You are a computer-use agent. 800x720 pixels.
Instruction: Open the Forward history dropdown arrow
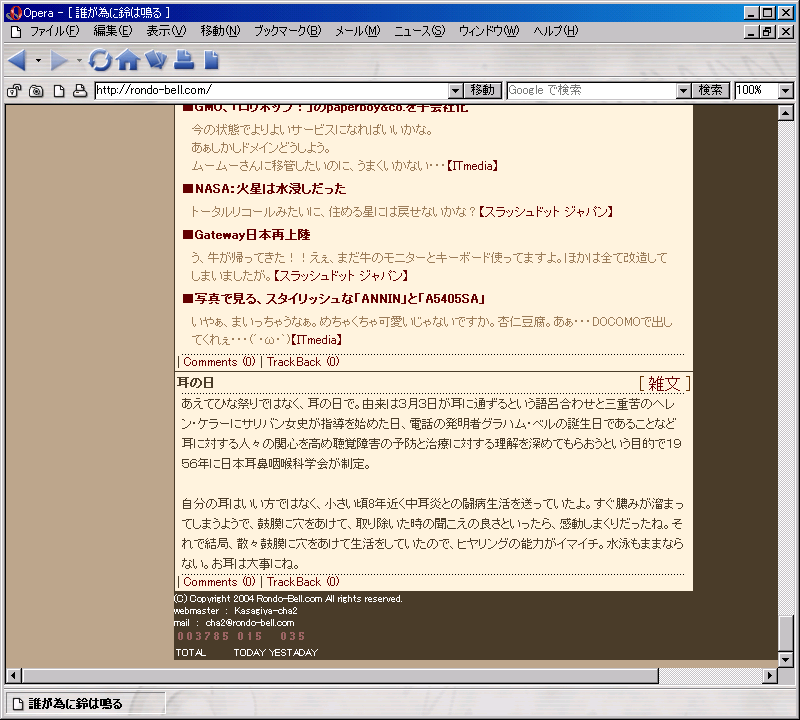point(79,61)
